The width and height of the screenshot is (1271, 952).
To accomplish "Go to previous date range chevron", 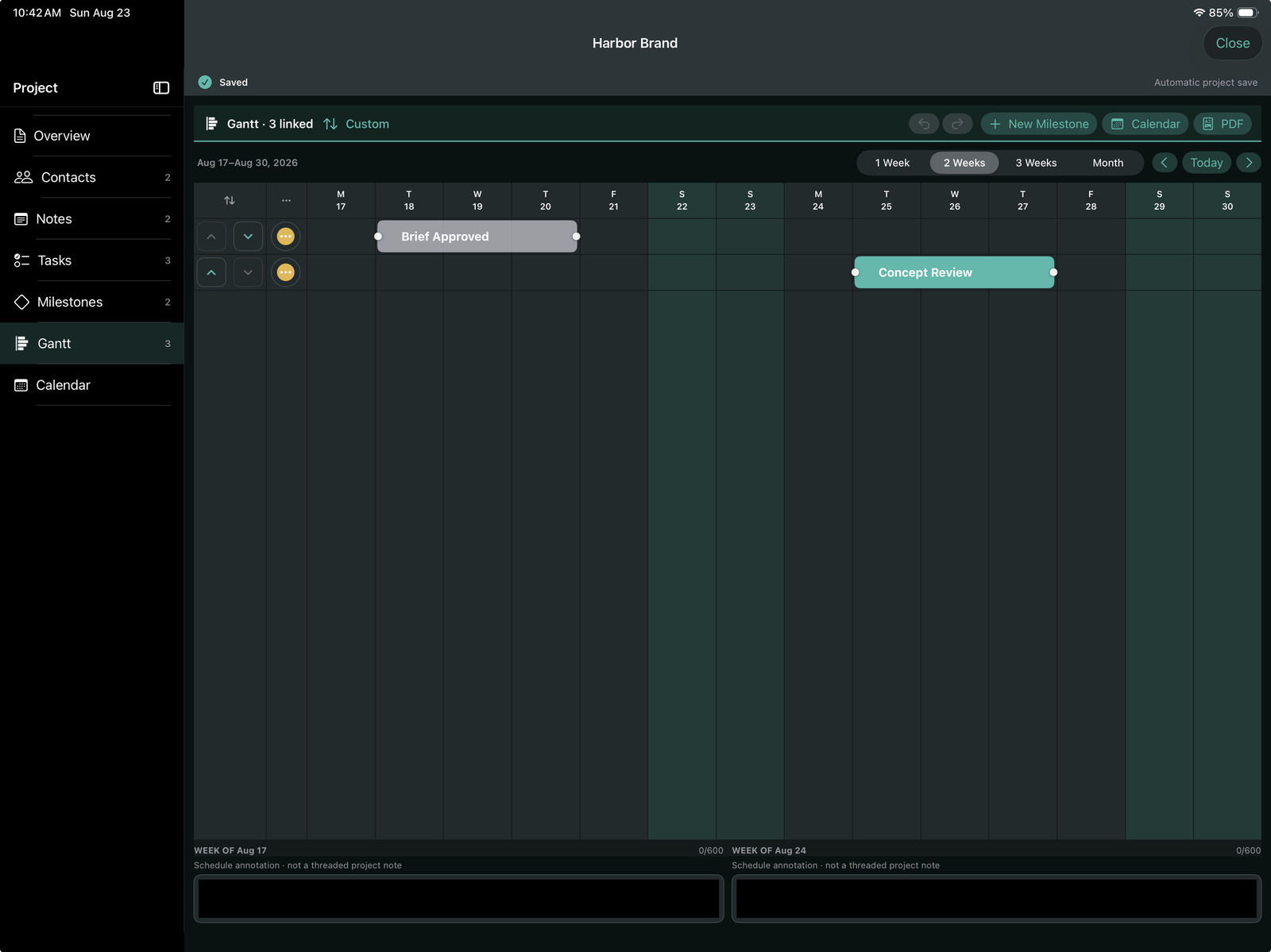I will click(1165, 163).
